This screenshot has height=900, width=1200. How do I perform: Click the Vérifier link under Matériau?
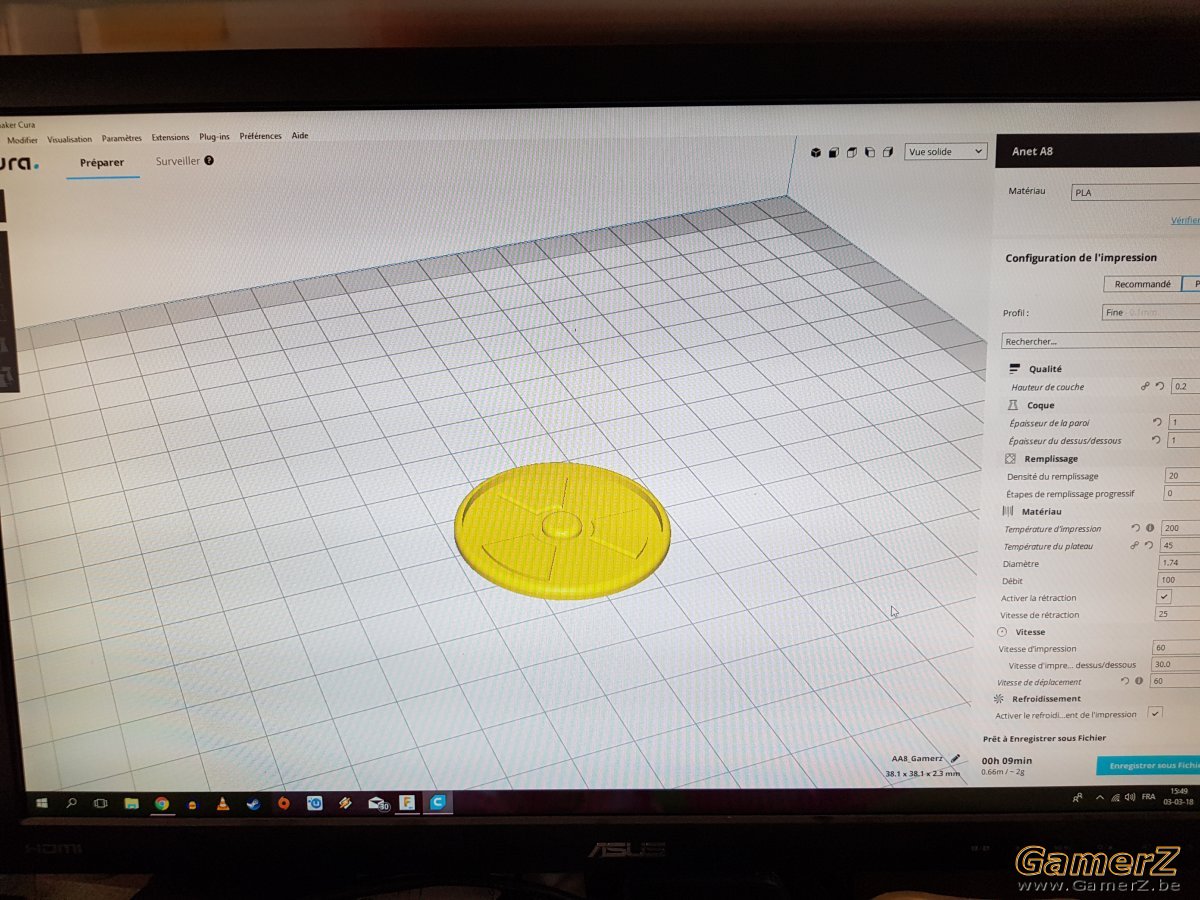click(1185, 221)
